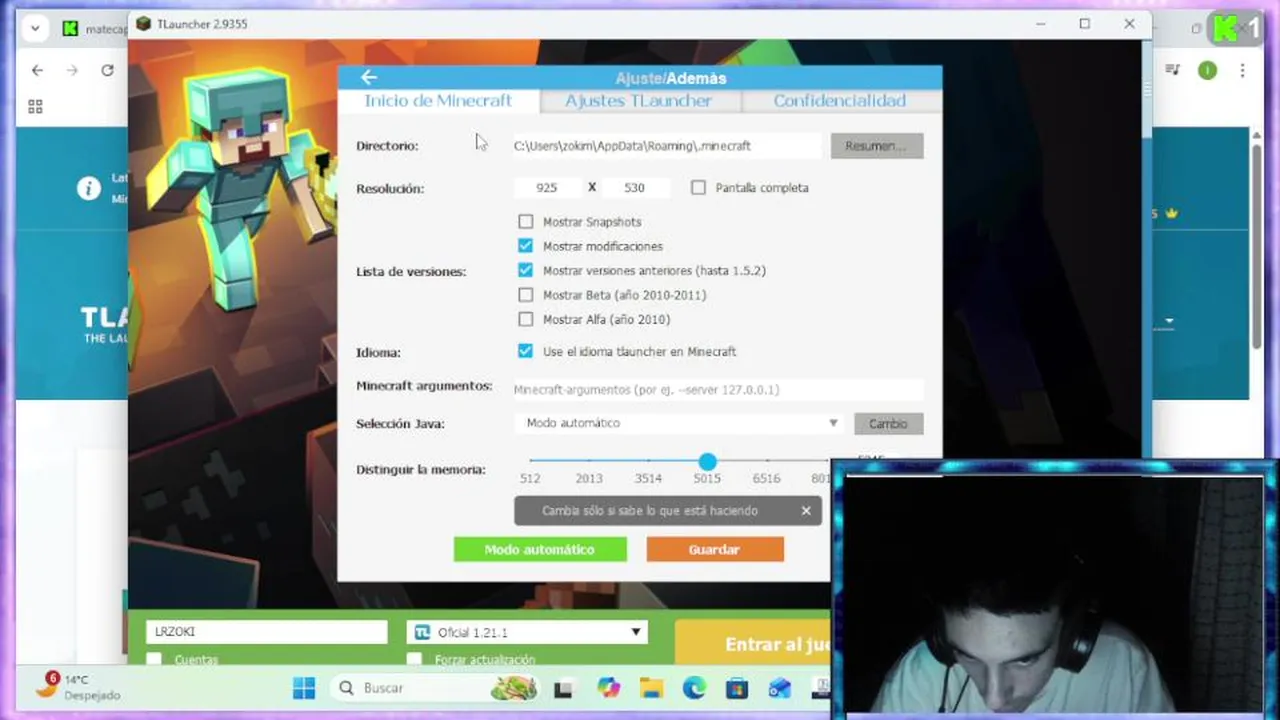Enable Pantalla completa checkbox

pyautogui.click(x=698, y=188)
